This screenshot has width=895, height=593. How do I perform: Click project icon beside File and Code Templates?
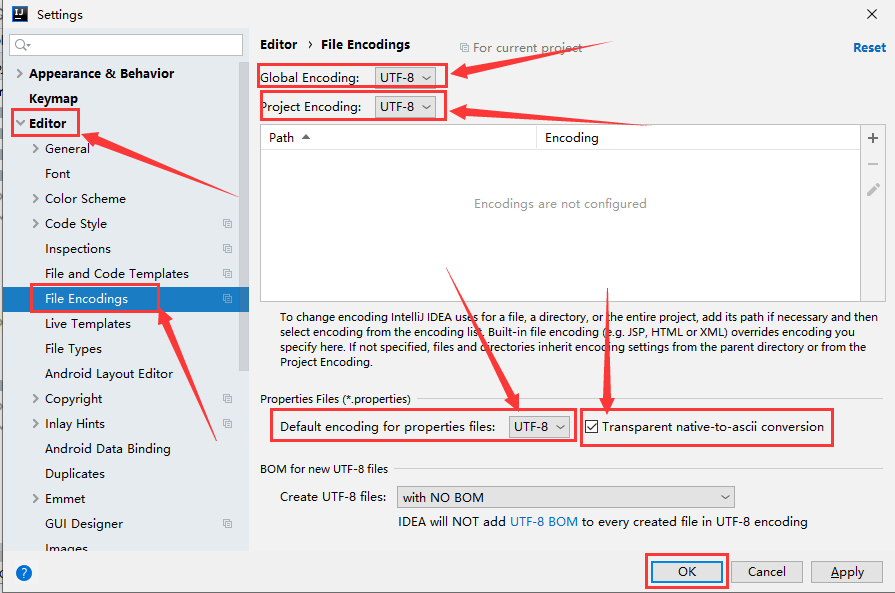click(227, 274)
